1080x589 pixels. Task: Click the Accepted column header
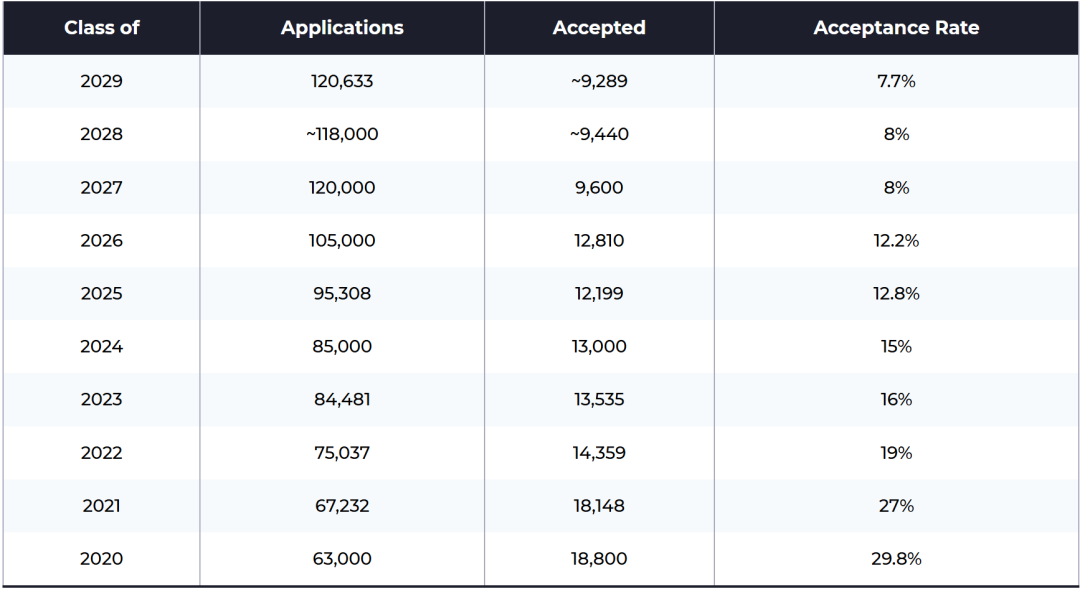click(599, 28)
